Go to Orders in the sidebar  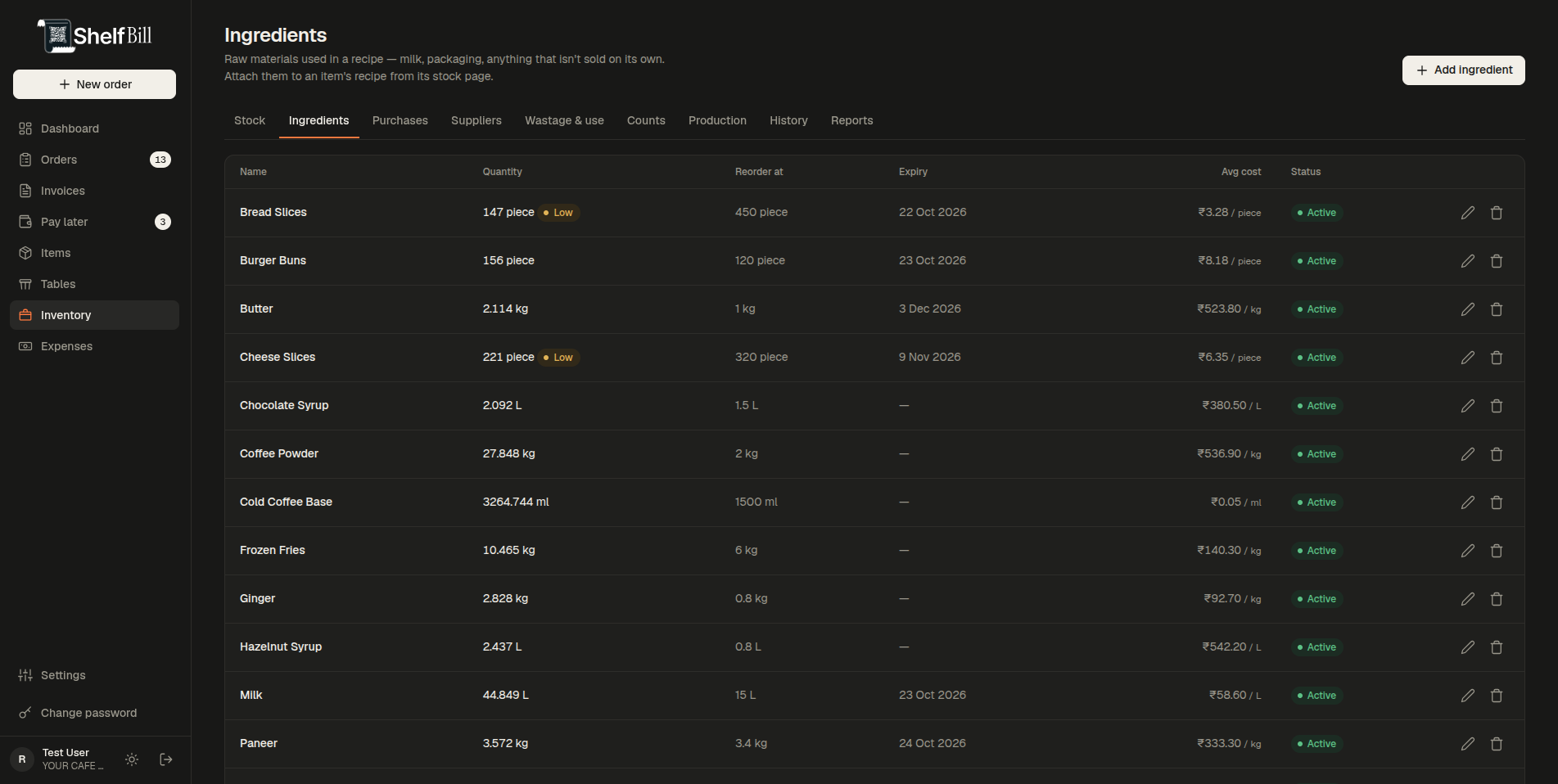[x=94, y=160]
